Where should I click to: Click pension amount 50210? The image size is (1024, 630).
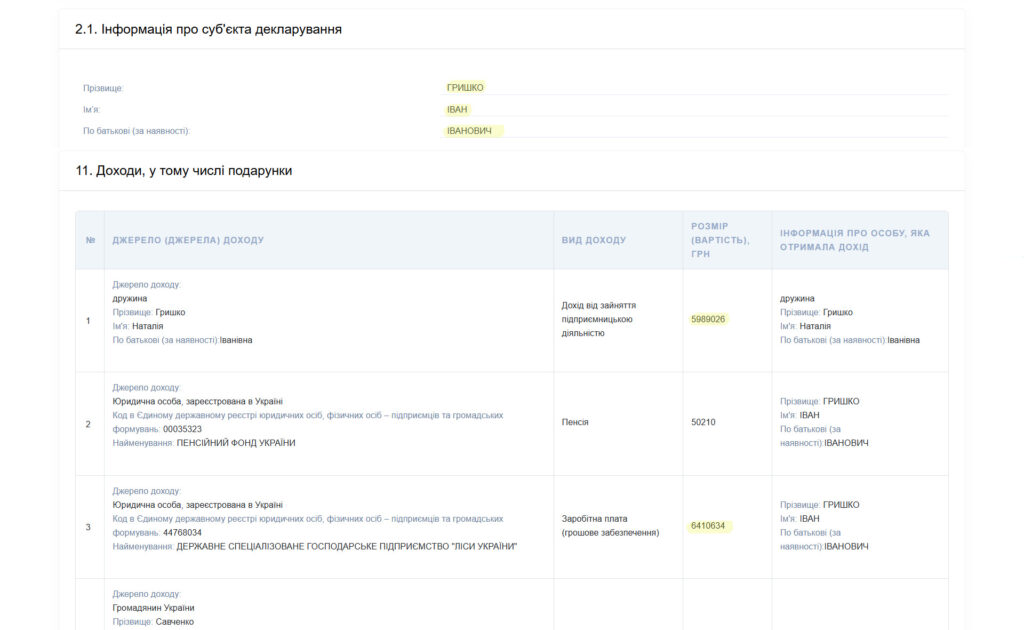703,422
